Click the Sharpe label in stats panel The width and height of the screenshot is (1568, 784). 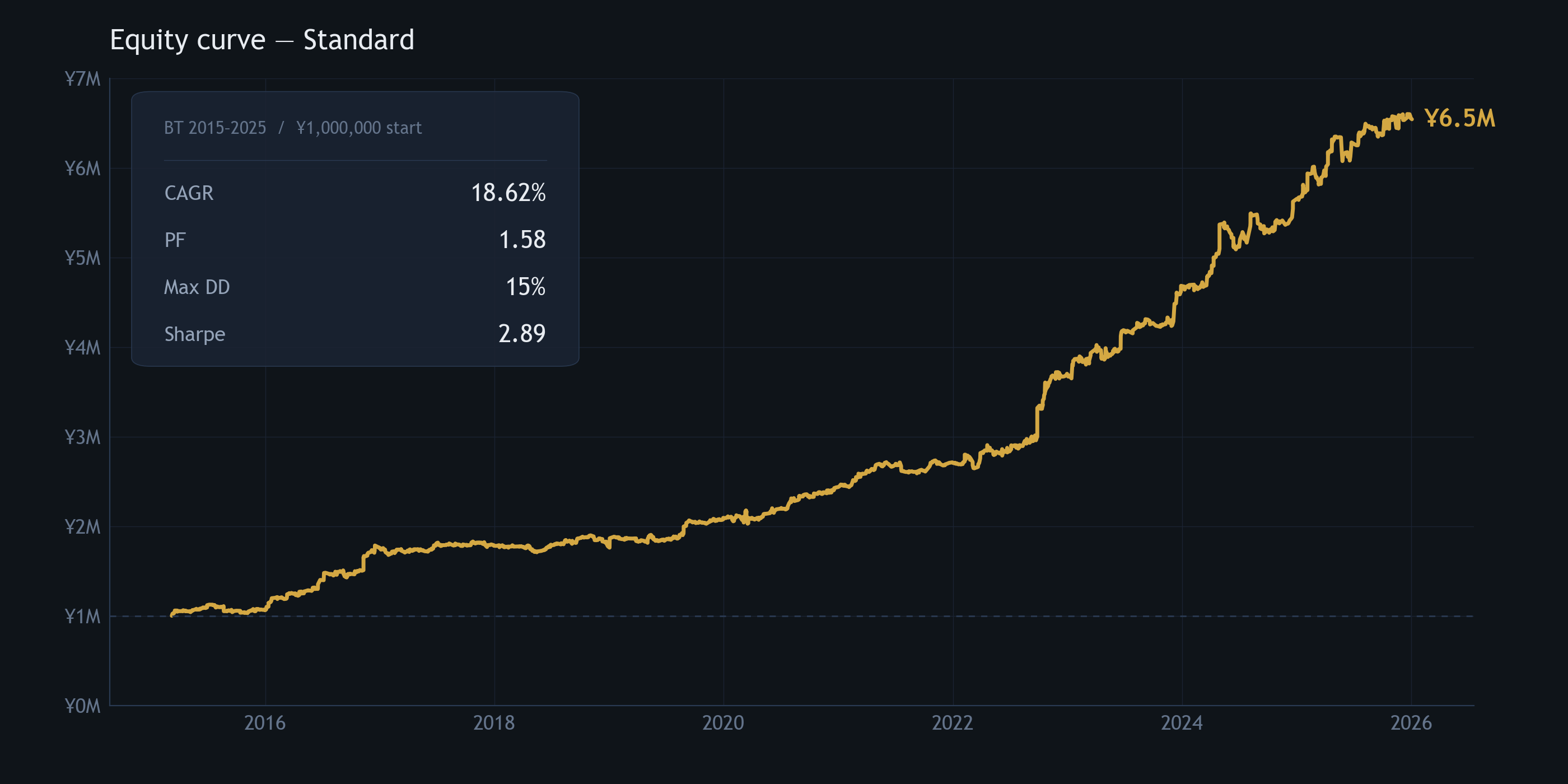pyautogui.click(x=195, y=334)
